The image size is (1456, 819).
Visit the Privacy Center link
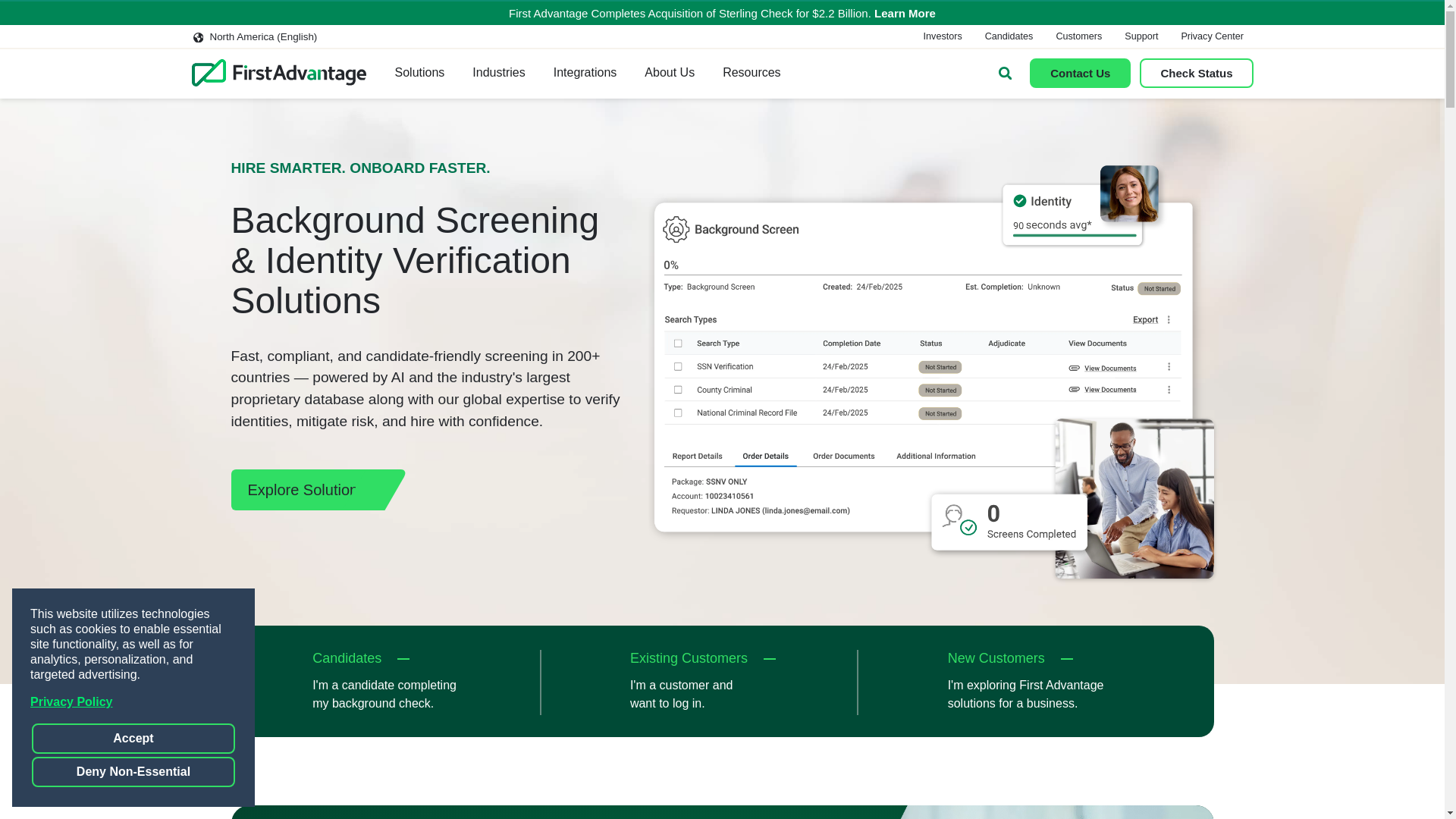tap(1212, 36)
